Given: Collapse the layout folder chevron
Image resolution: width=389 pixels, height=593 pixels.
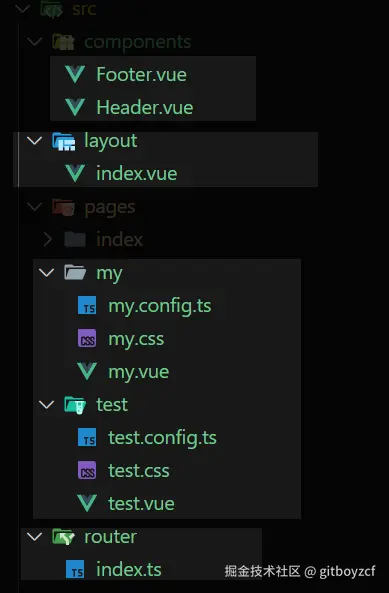Looking at the screenshot, I should (x=34, y=141).
